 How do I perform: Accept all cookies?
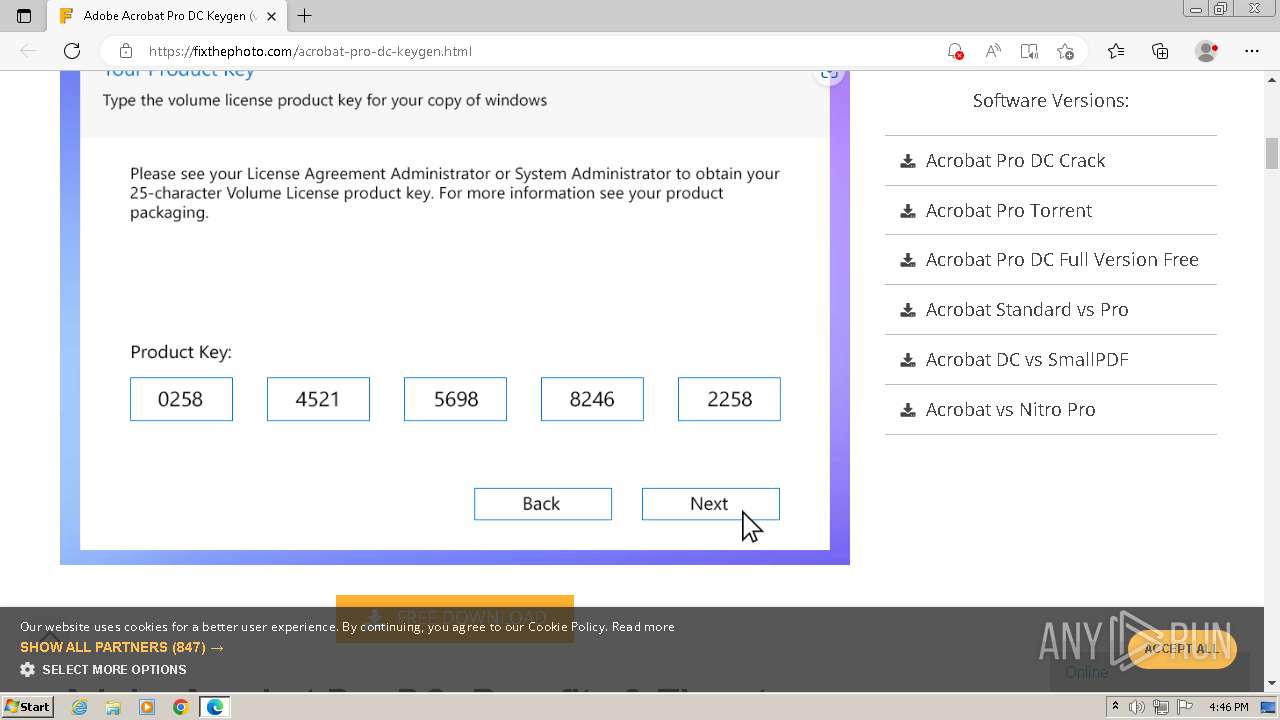pos(1182,648)
